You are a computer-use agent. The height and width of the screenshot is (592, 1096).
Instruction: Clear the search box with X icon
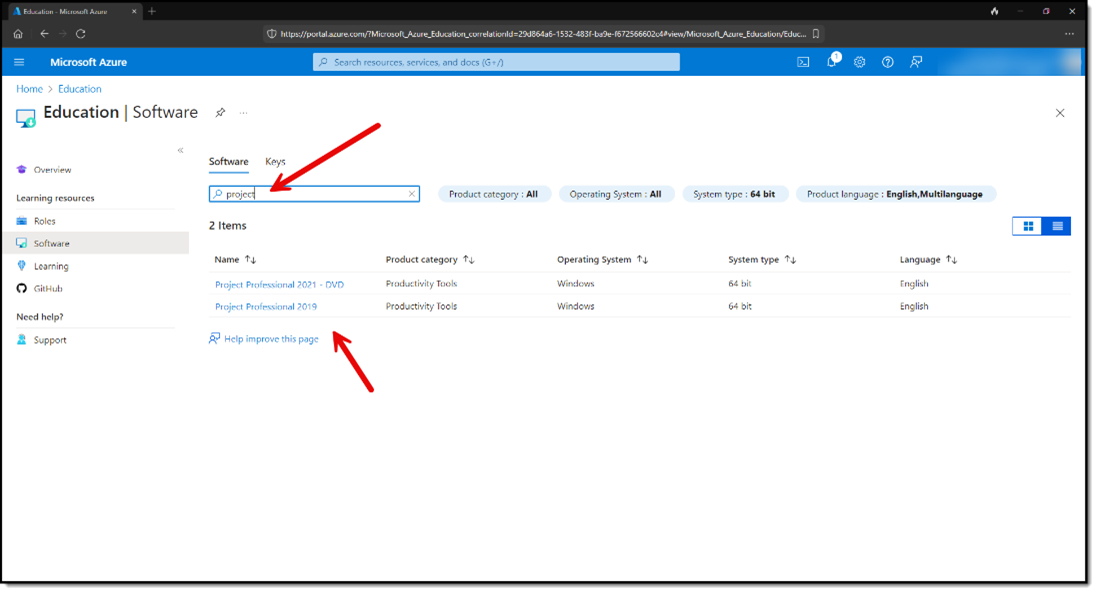coord(411,194)
